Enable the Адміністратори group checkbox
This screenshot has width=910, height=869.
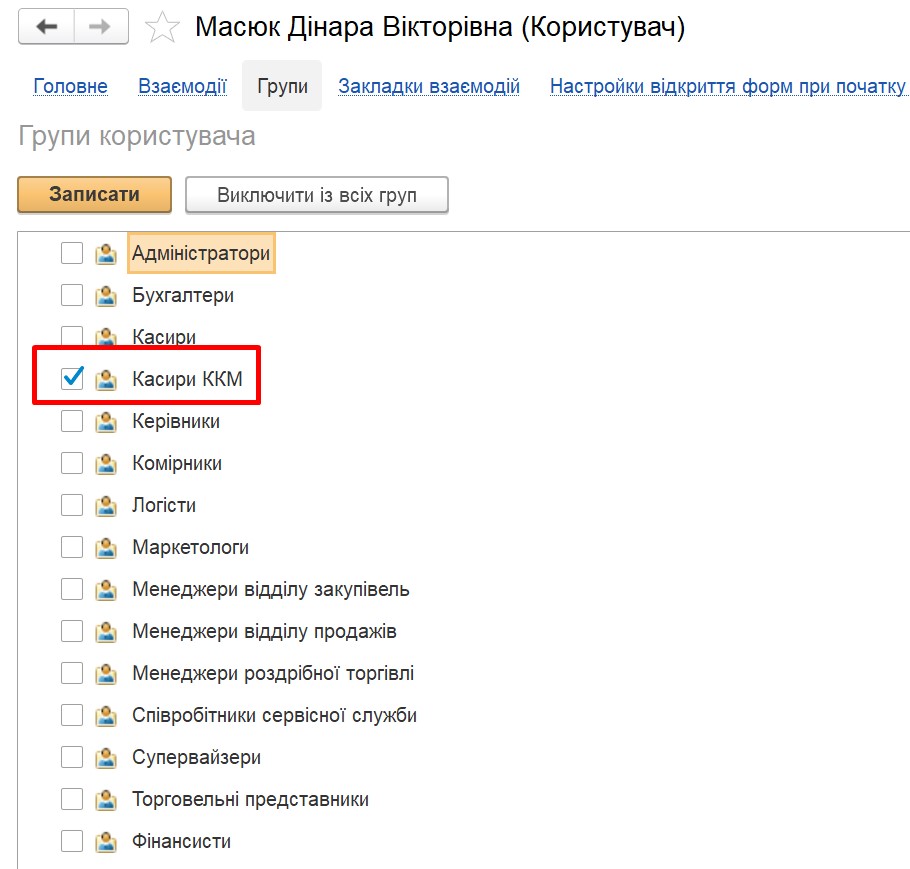pos(72,253)
